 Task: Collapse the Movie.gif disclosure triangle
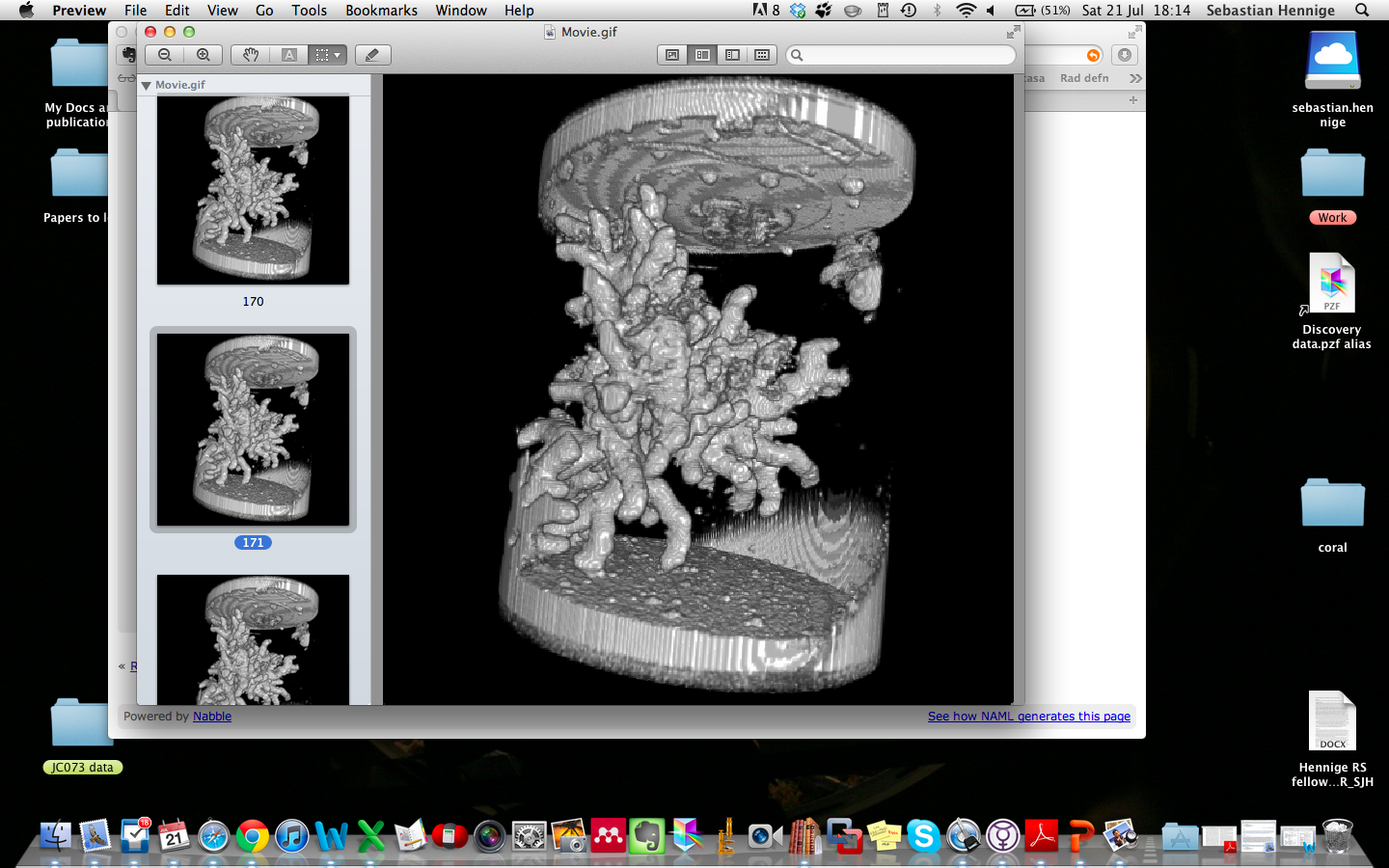[147, 86]
